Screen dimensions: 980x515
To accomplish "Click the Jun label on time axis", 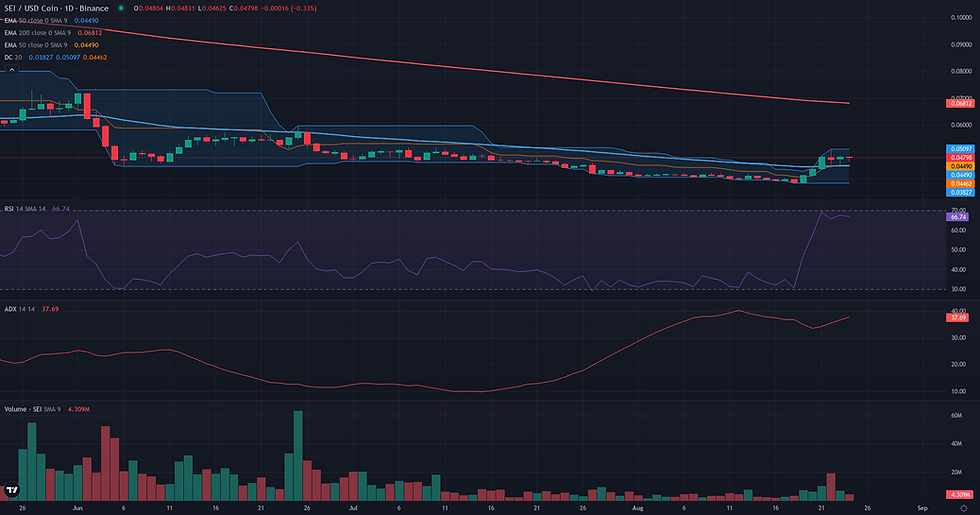I will coord(78,508).
